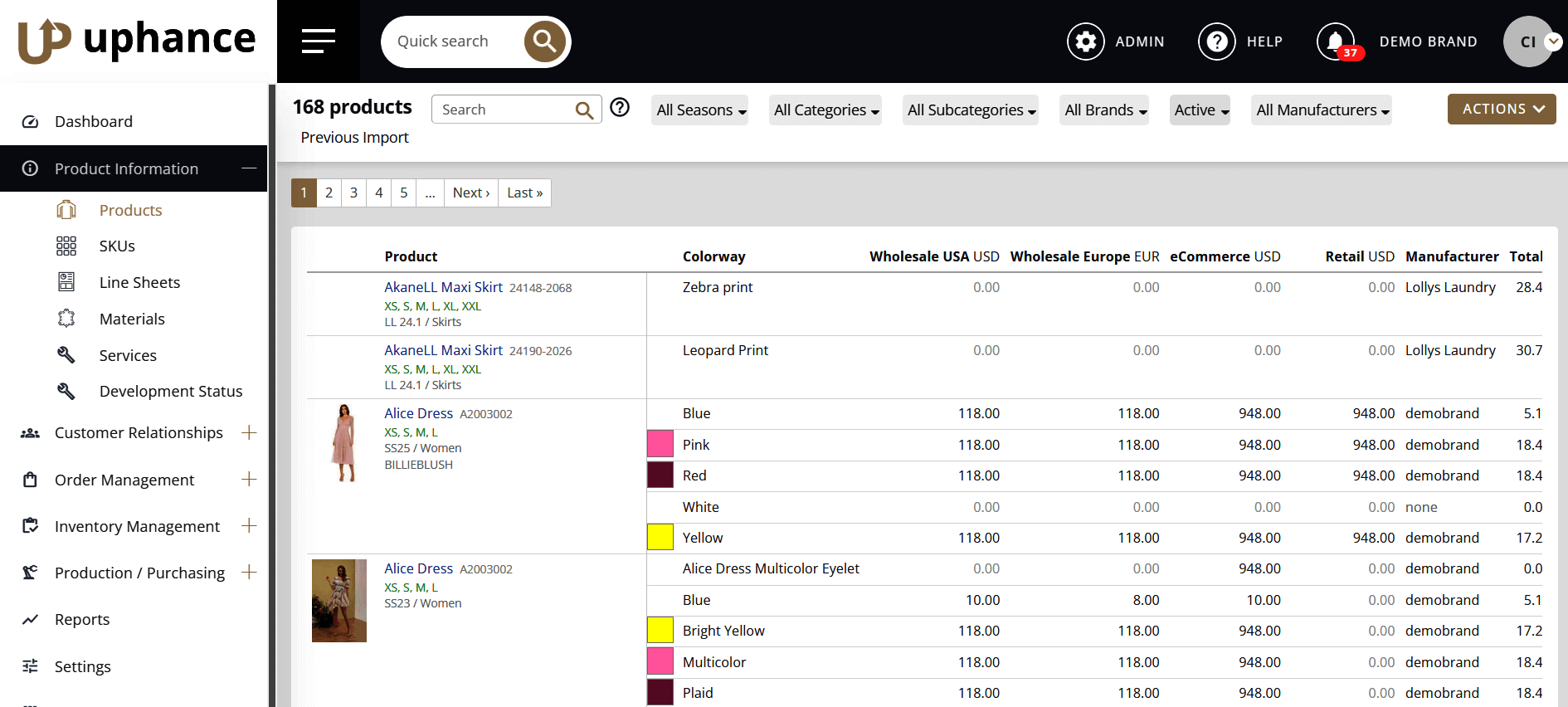
Task: Click the Line Sheets sidebar icon
Action: pos(66,282)
